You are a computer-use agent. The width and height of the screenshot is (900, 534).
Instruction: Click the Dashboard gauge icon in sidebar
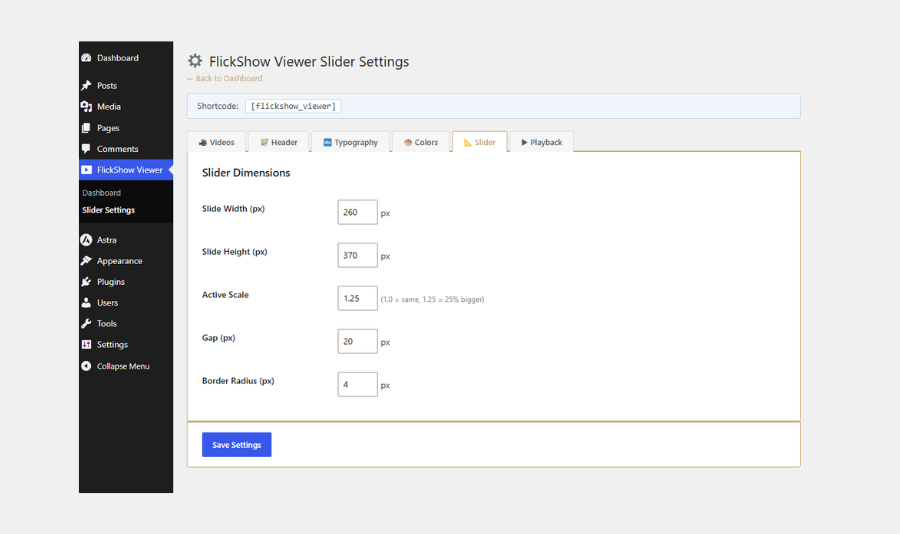coord(86,58)
